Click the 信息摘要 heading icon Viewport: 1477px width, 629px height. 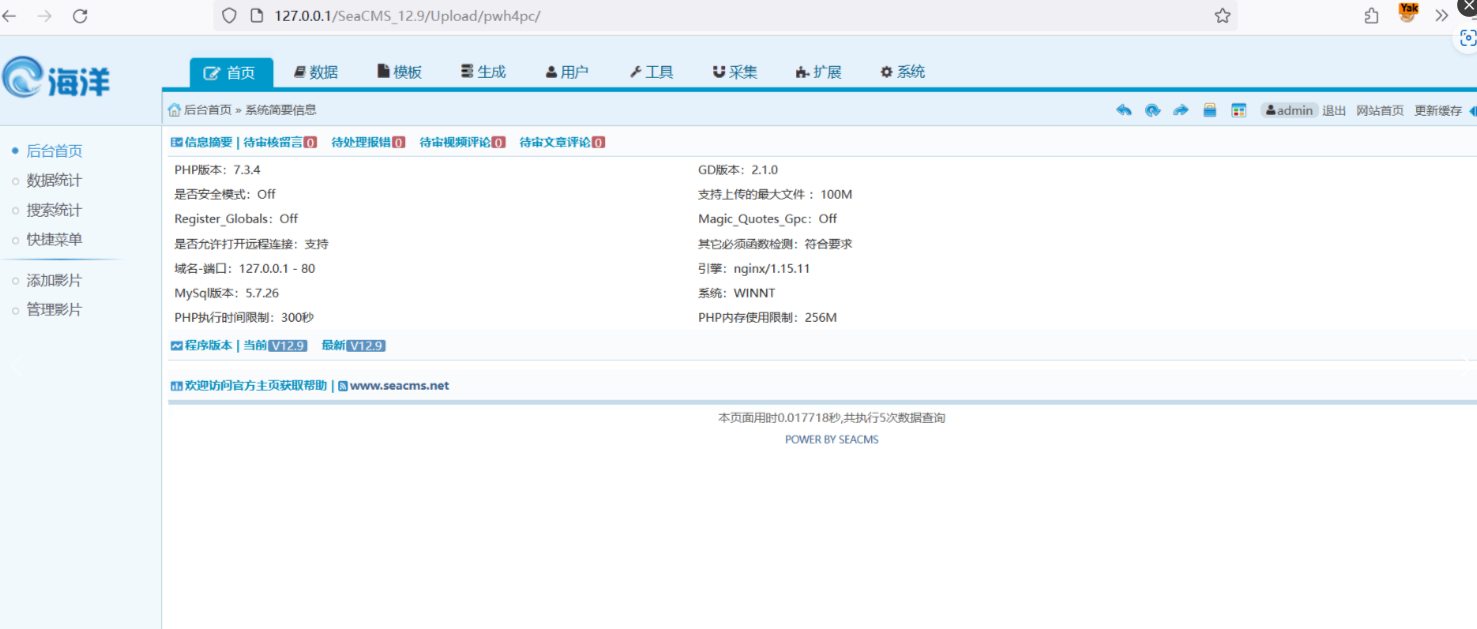[x=177, y=142]
